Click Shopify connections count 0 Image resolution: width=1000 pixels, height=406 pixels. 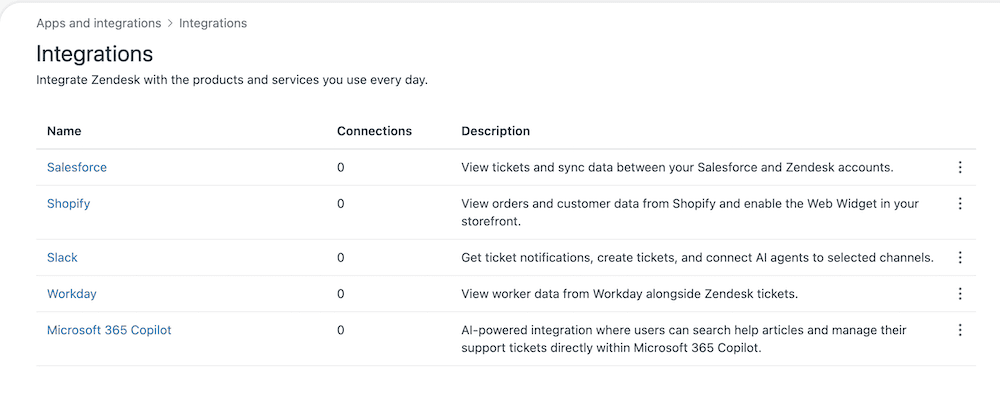[x=341, y=204]
